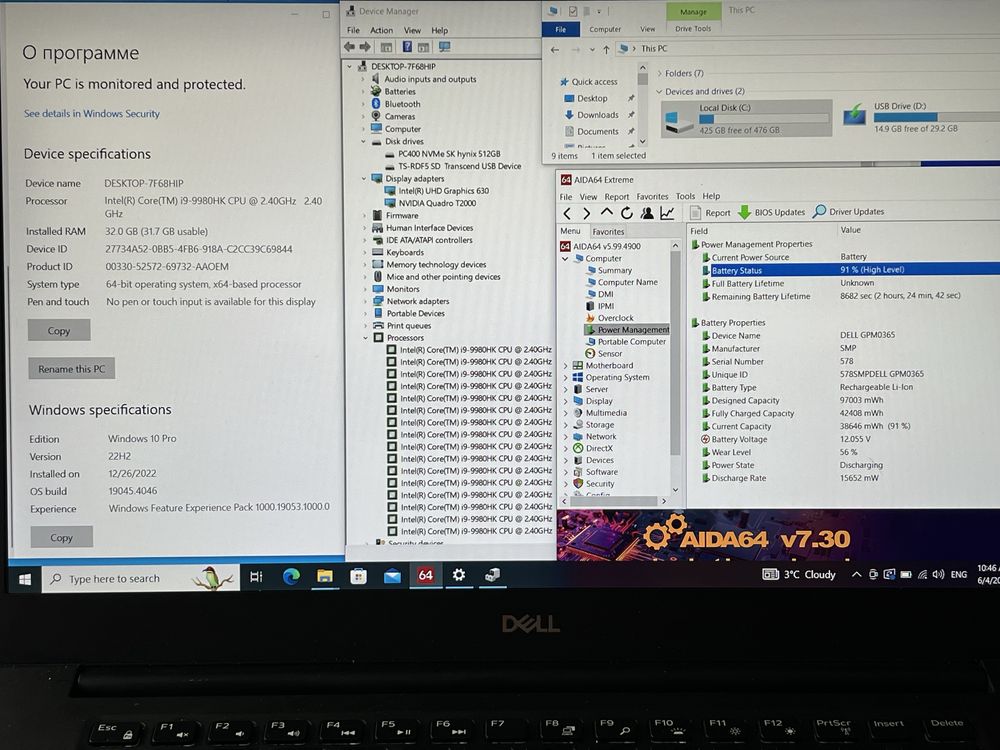Collapse Devices and drives group

coord(659,92)
